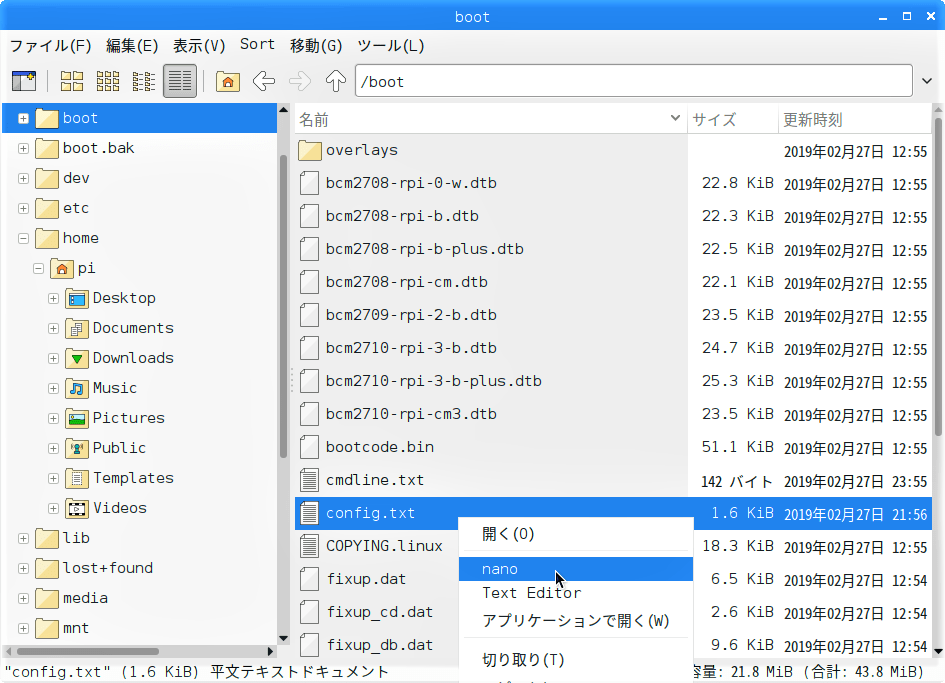
Task: Sort by the 更新時刻 column header
Action: [x=855, y=119]
